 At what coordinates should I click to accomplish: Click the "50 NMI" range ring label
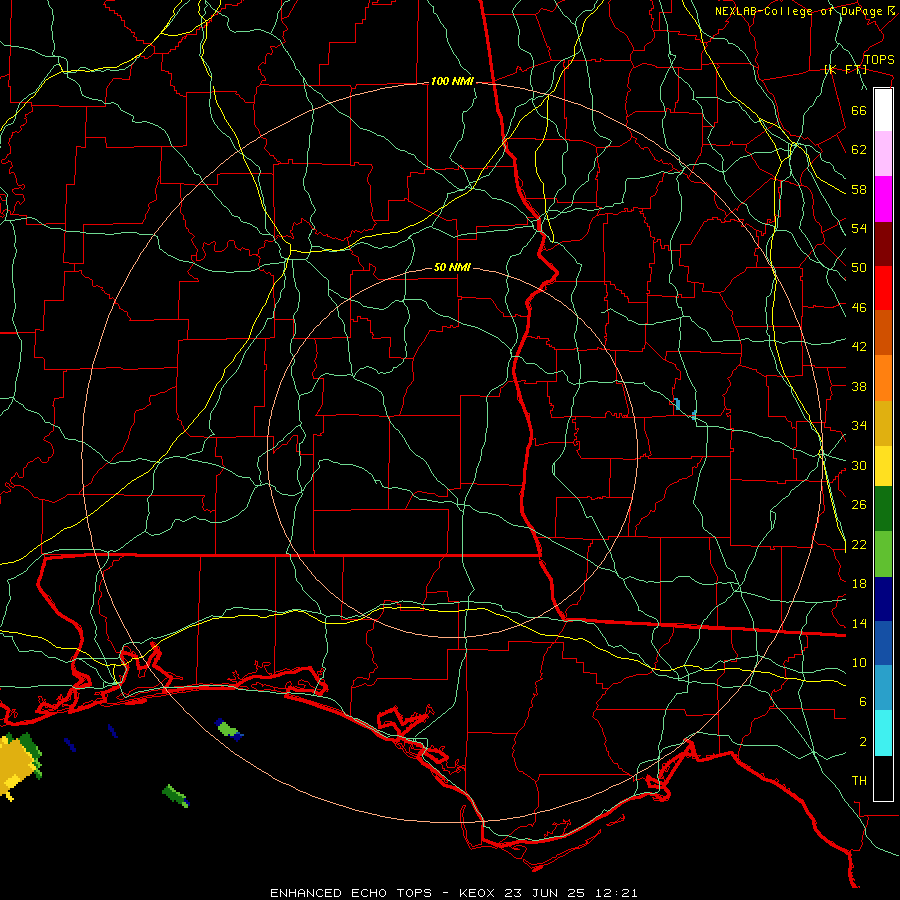click(x=452, y=267)
